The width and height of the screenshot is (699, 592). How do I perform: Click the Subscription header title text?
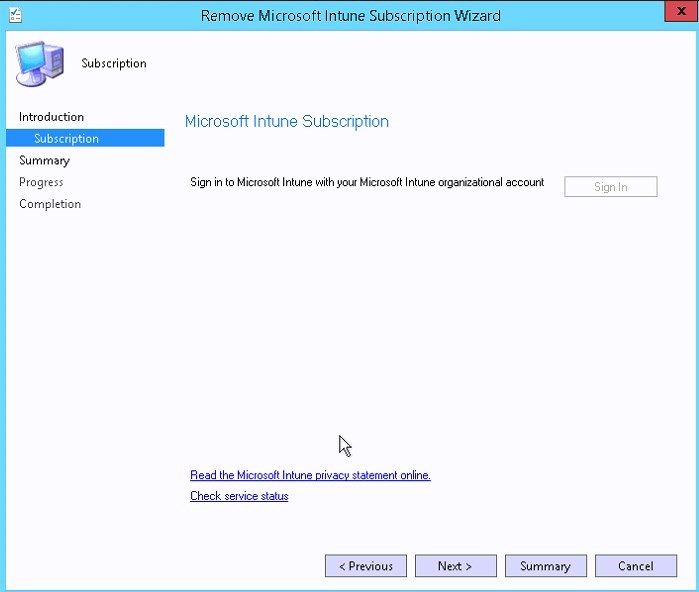tap(114, 64)
